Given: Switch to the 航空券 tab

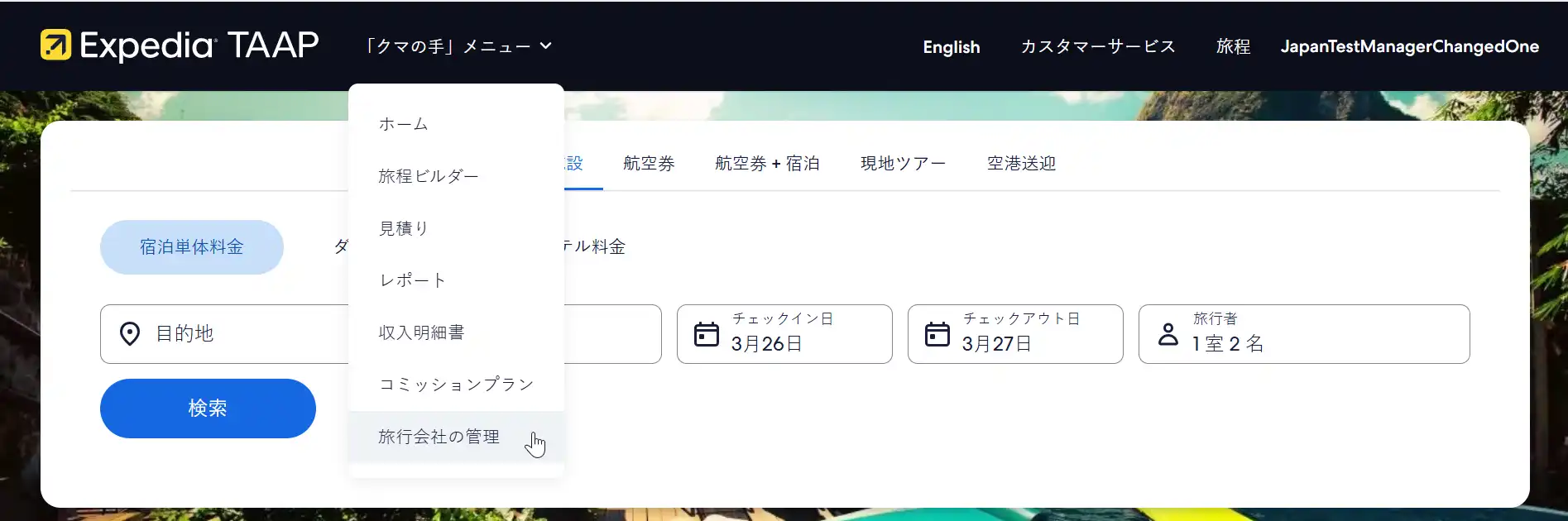Looking at the screenshot, I should point(649,164).
